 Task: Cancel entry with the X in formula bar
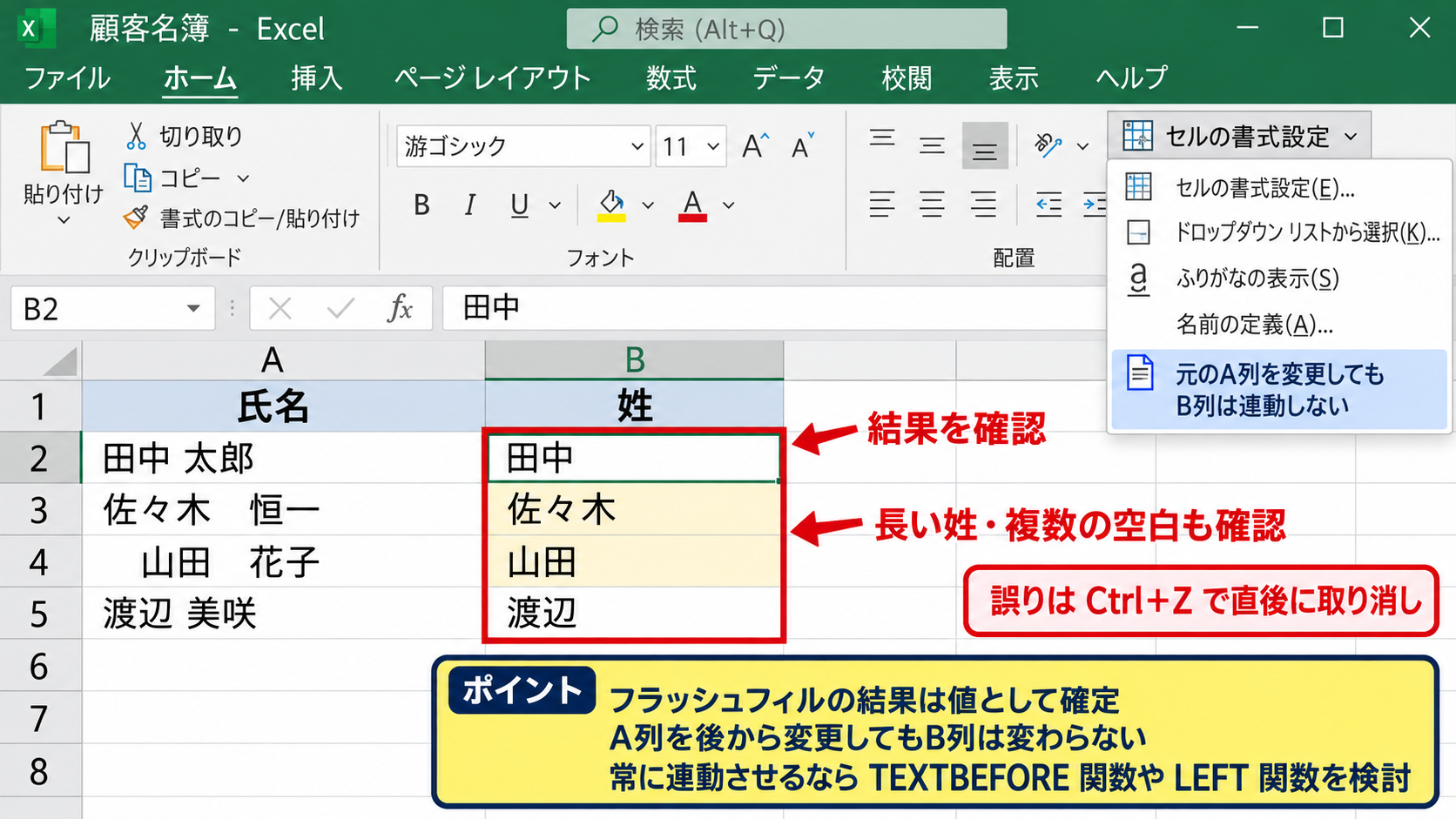[x=280, y=308]
